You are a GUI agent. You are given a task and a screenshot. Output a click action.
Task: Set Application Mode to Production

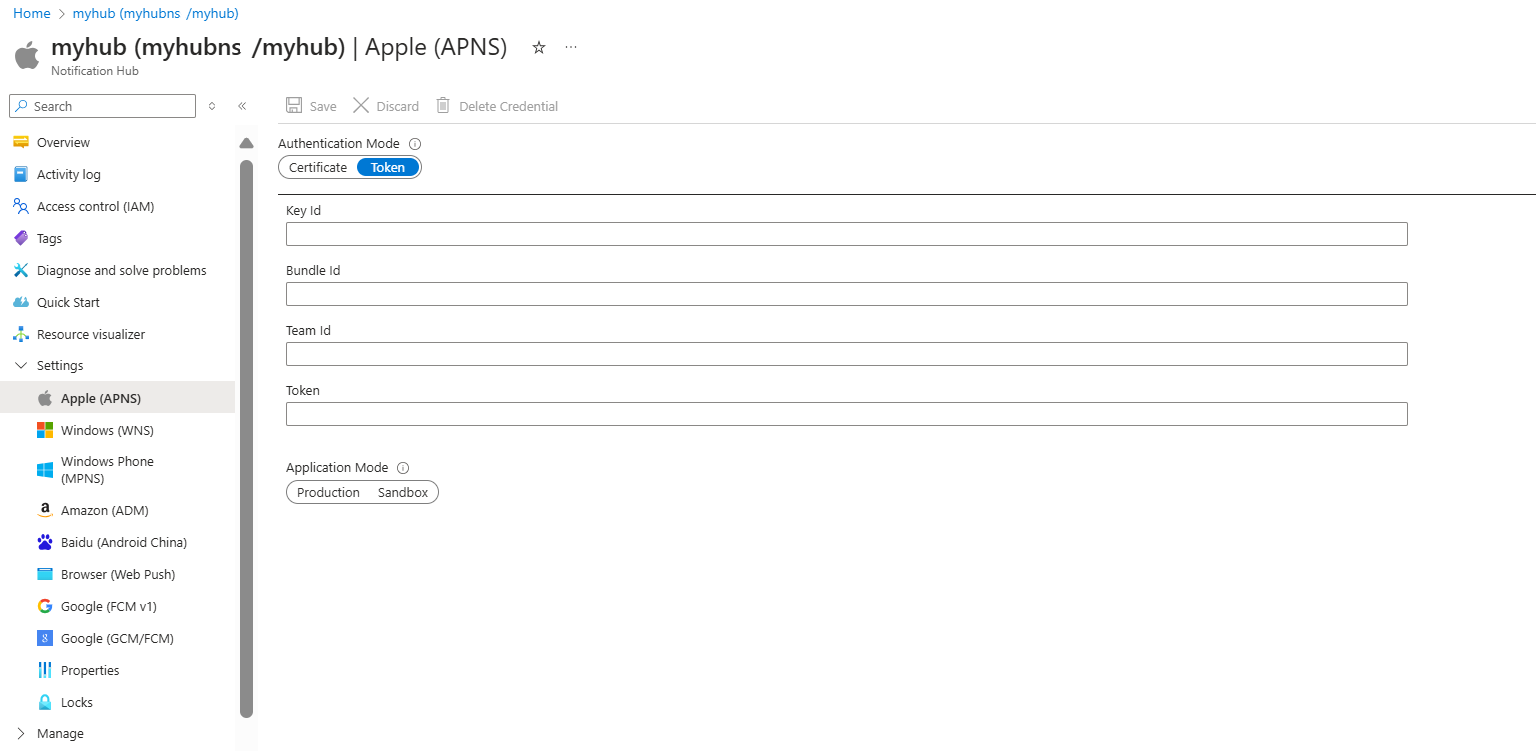point(328,492)
